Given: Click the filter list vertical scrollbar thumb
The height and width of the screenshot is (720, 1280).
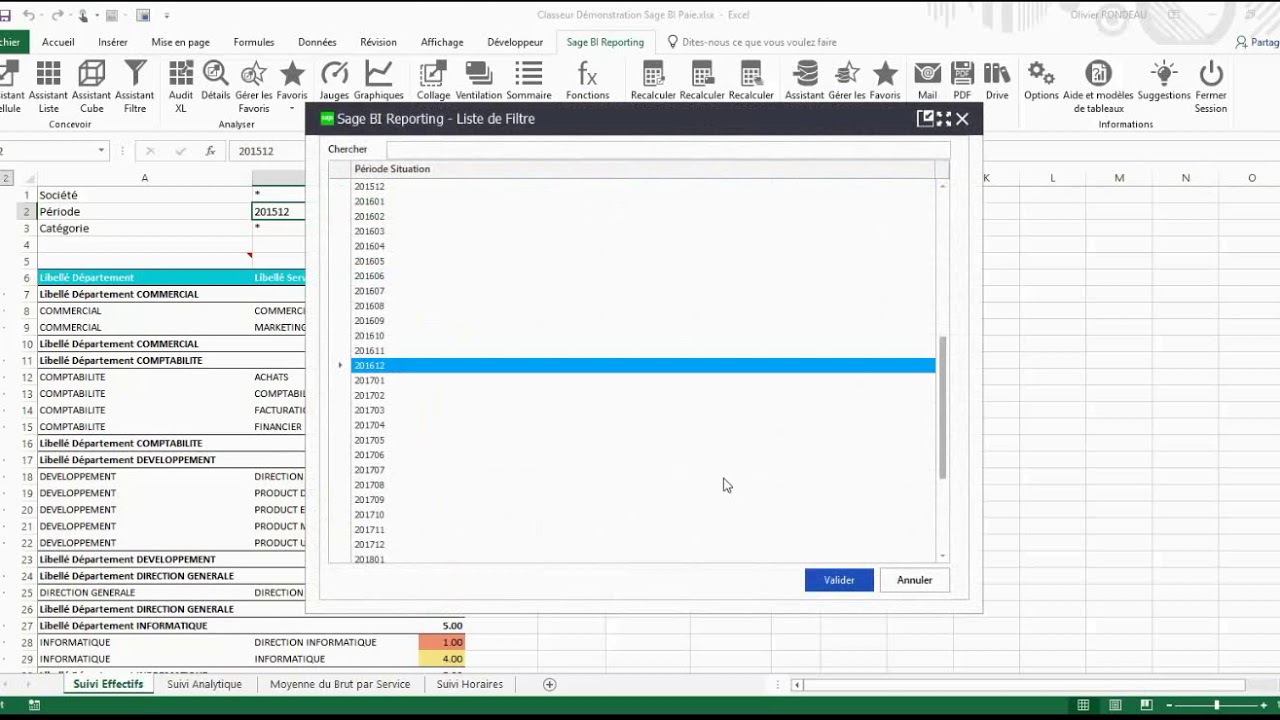Looking at the screenshot, I should pyautogui.click(x=942, y=408).
